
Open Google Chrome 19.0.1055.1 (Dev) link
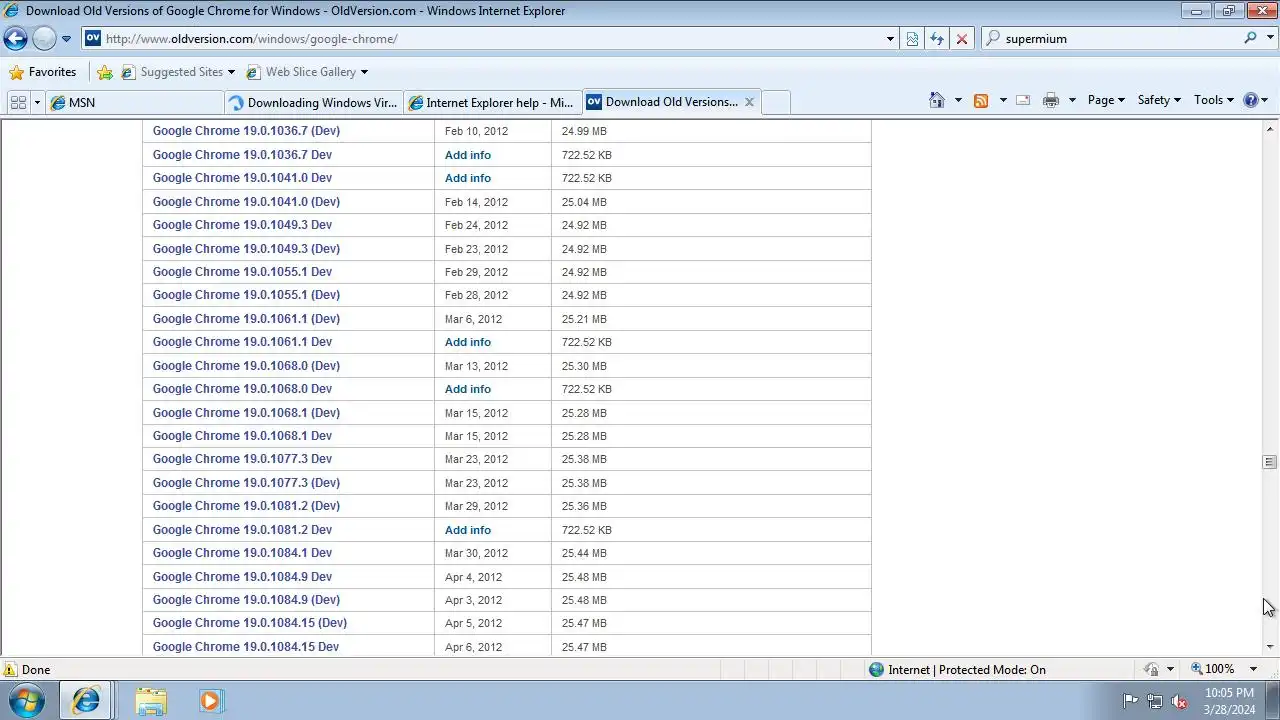(246, 295)
